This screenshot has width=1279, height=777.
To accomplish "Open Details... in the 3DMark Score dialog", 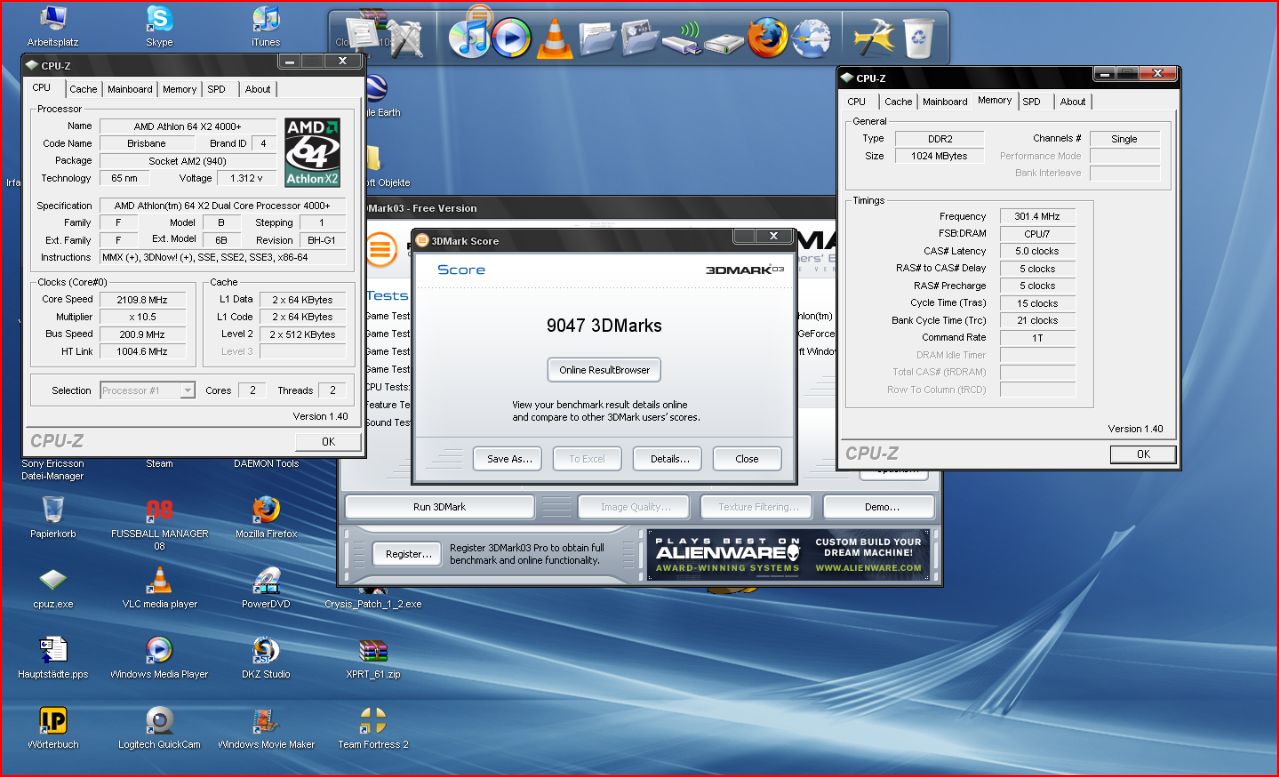I will pyautogui.click(x=668, y=459).
